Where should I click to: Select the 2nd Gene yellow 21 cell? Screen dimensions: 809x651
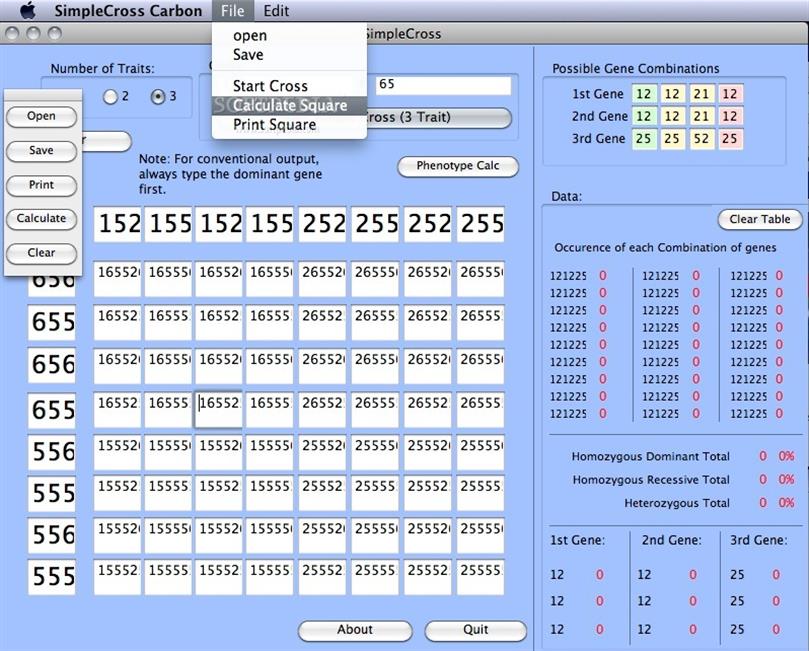701,116
